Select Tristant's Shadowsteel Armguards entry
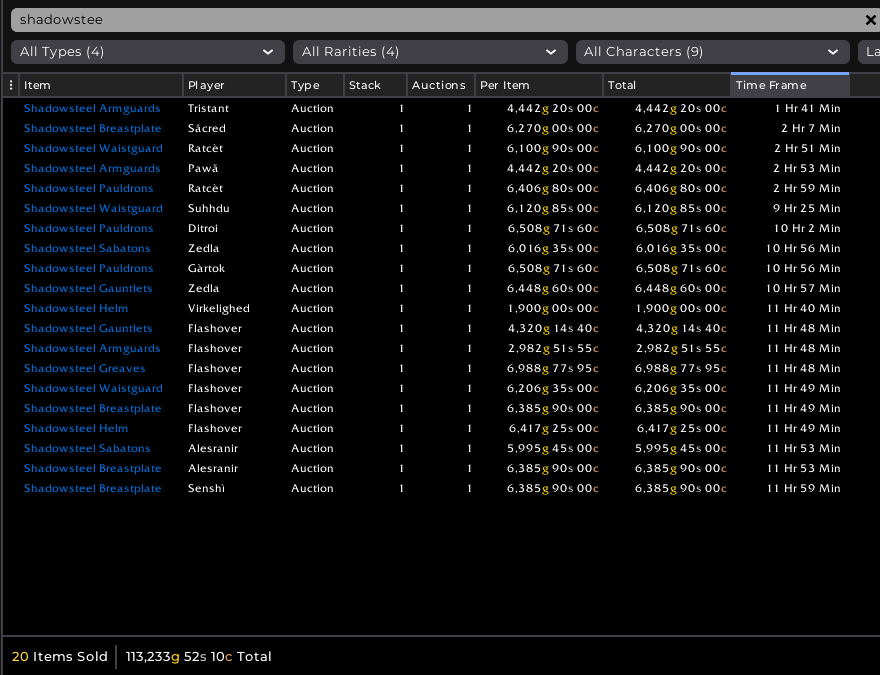Screen dimensions: 880x675 pyautogui.click(x=92, y=108)
